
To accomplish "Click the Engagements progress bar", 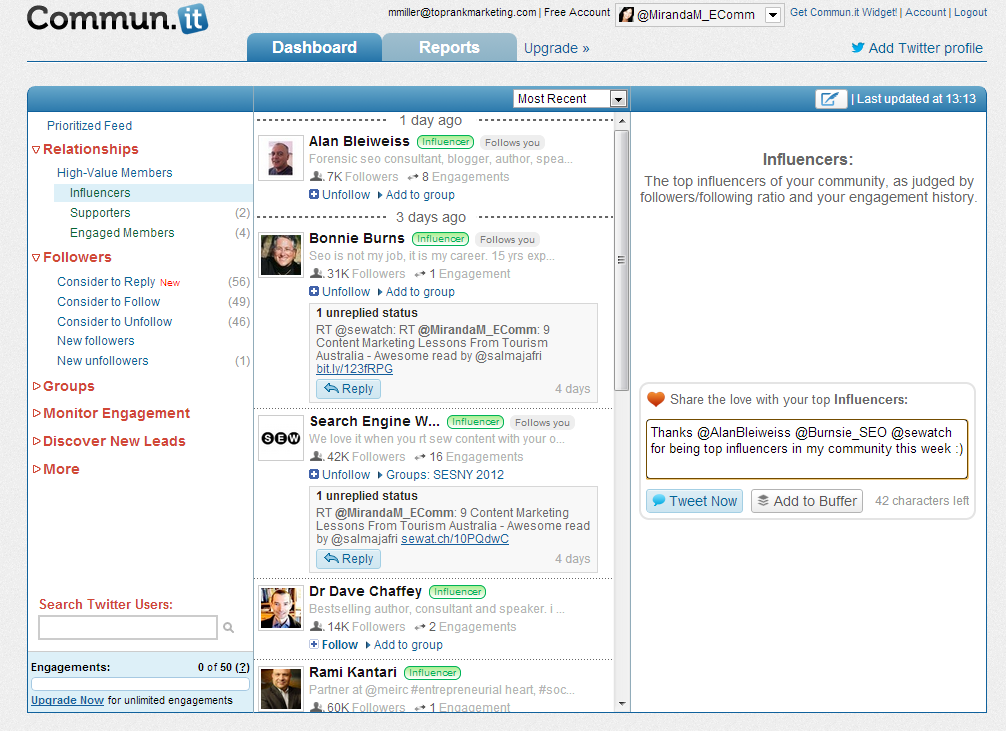I will 140,684.
